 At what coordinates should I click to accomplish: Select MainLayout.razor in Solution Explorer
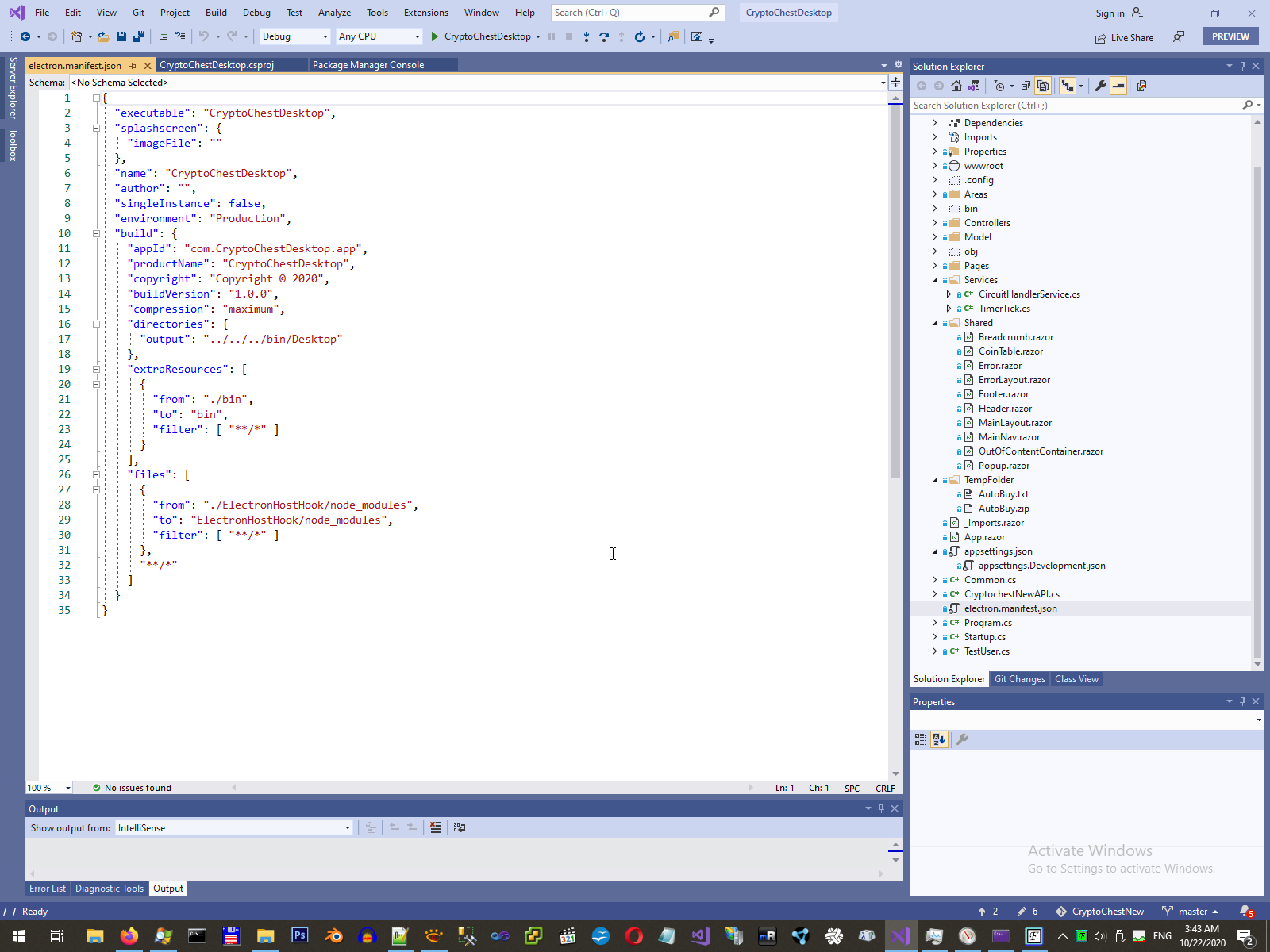[x=1015, y=423]
